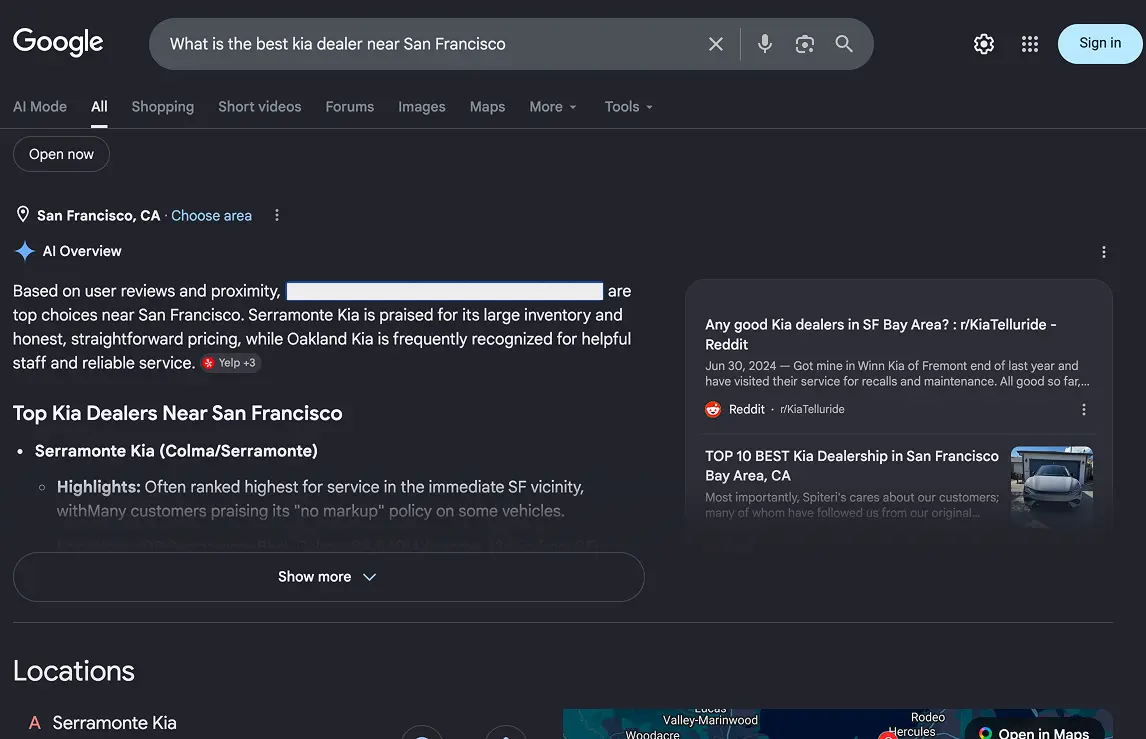Start voice search with microphone icon
This screenshot has height=739, width=1146.
[764, 44]
